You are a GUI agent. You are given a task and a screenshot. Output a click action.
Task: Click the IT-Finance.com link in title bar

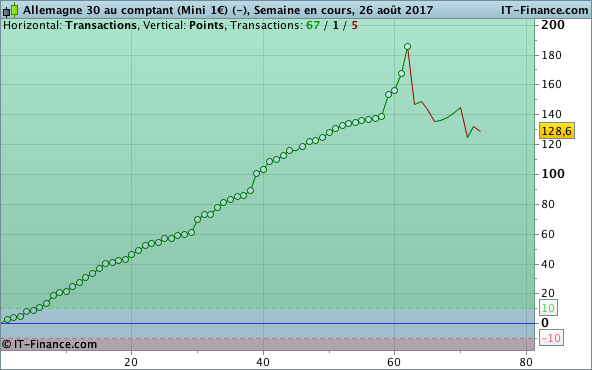pos(544,10)
